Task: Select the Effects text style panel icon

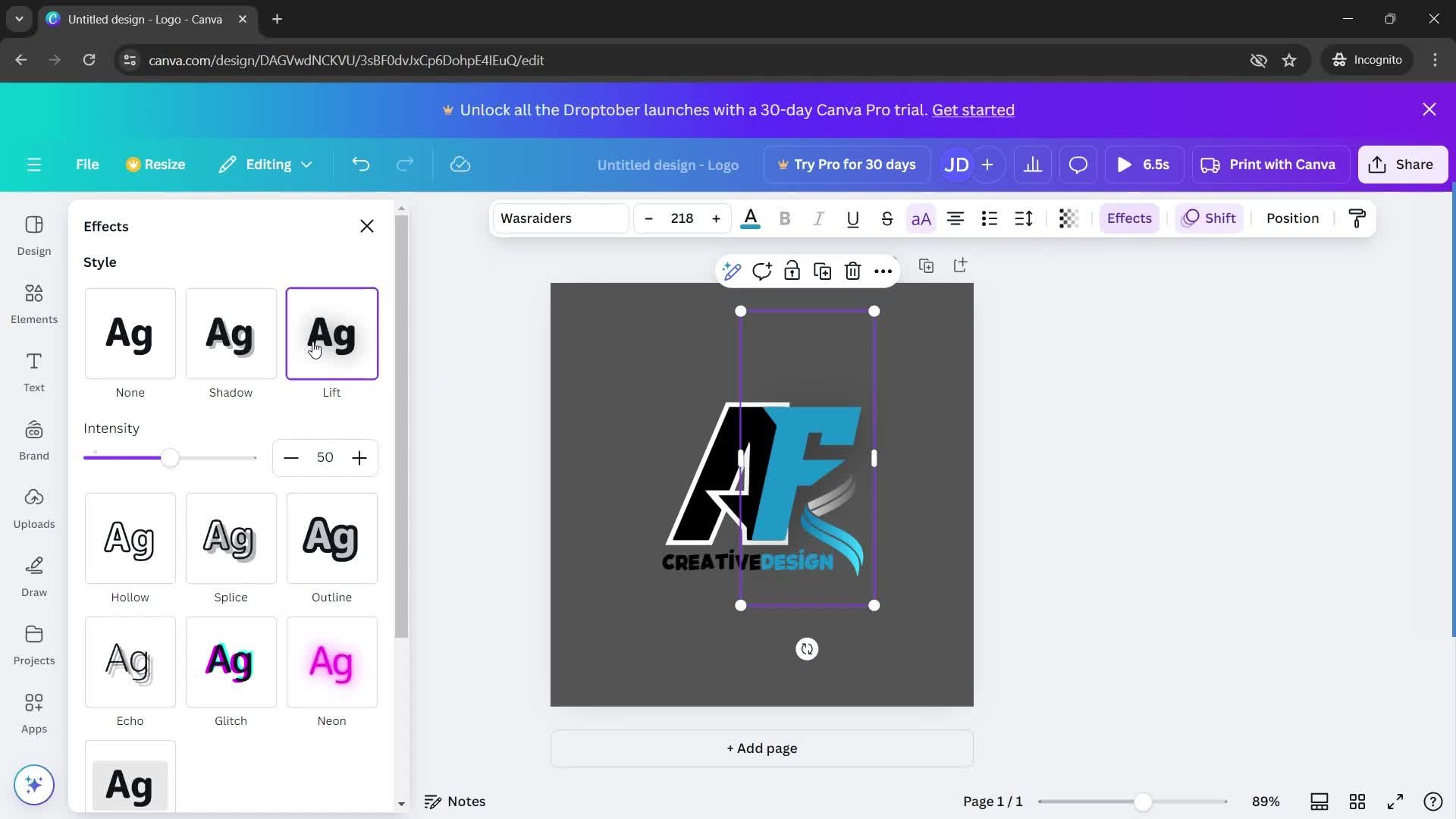Action: point(1129,218)
